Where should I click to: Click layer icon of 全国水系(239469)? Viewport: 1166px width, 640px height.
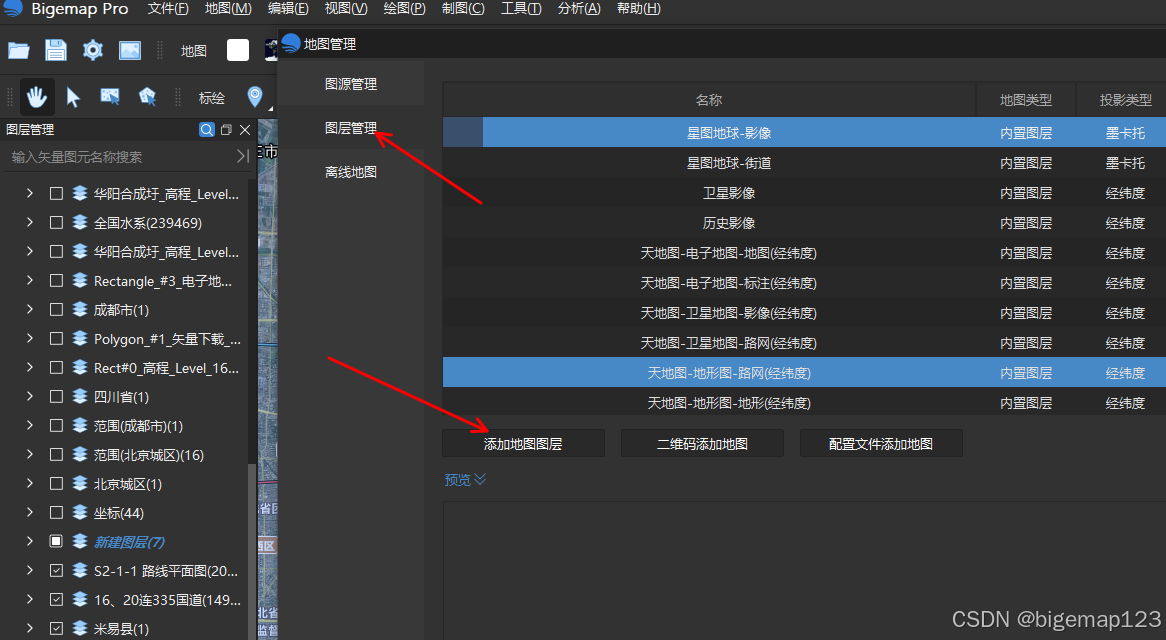(x=80, y=222)
